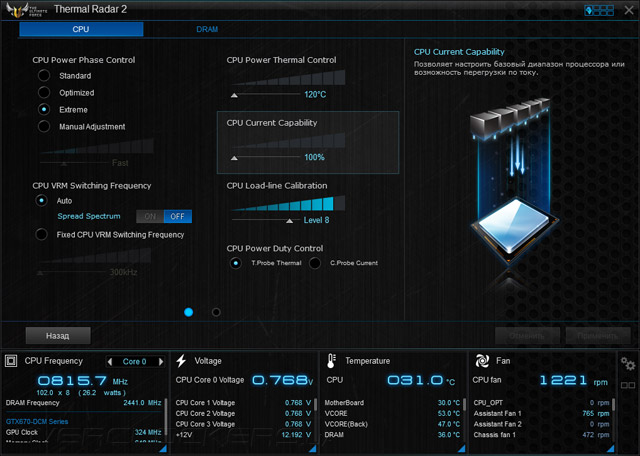Switch to the CPU tab
This screenshot has height=456, width=640.
tap(81, 29)
